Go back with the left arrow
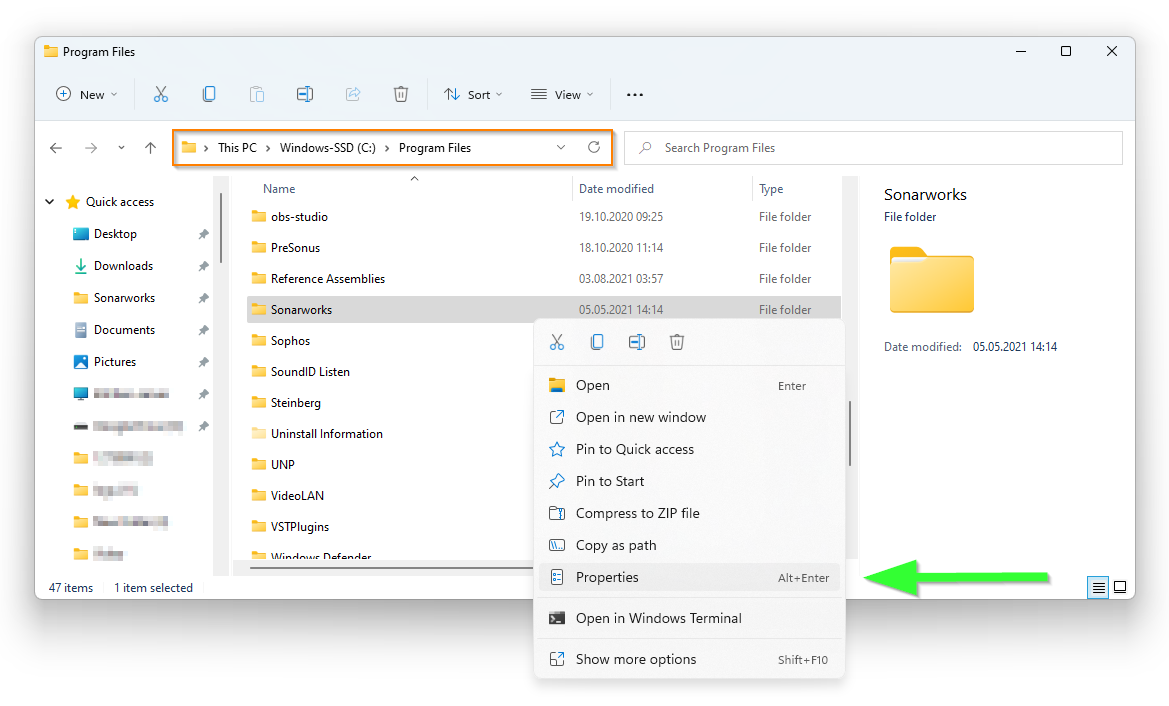1169x706 pixels. pos(56,148)
